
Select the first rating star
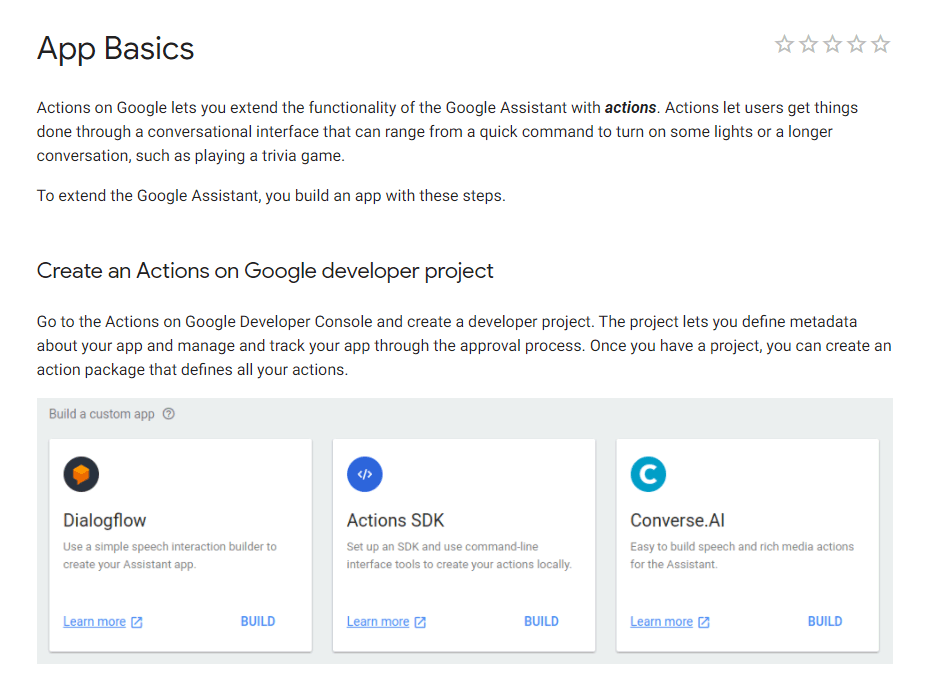click(784, 44)
